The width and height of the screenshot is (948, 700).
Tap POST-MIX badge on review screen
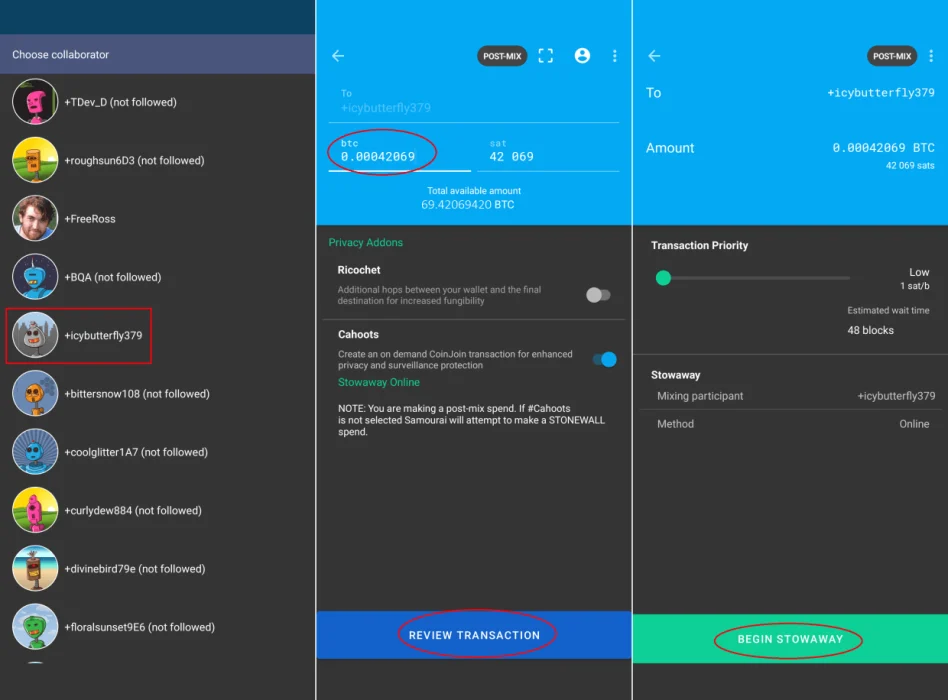click(x=891, y=56)
